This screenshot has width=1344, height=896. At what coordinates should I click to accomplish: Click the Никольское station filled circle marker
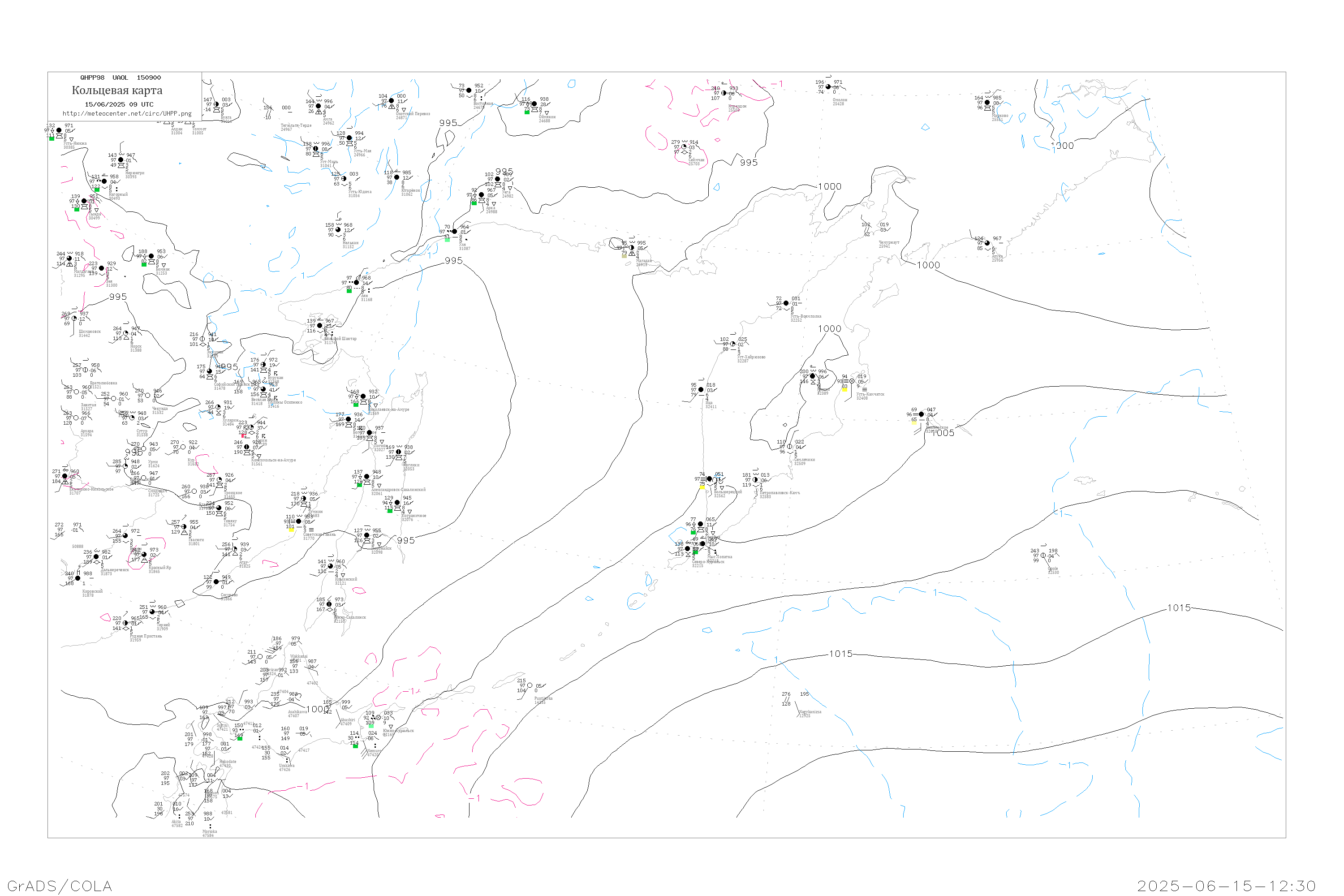tap(921, 414)
